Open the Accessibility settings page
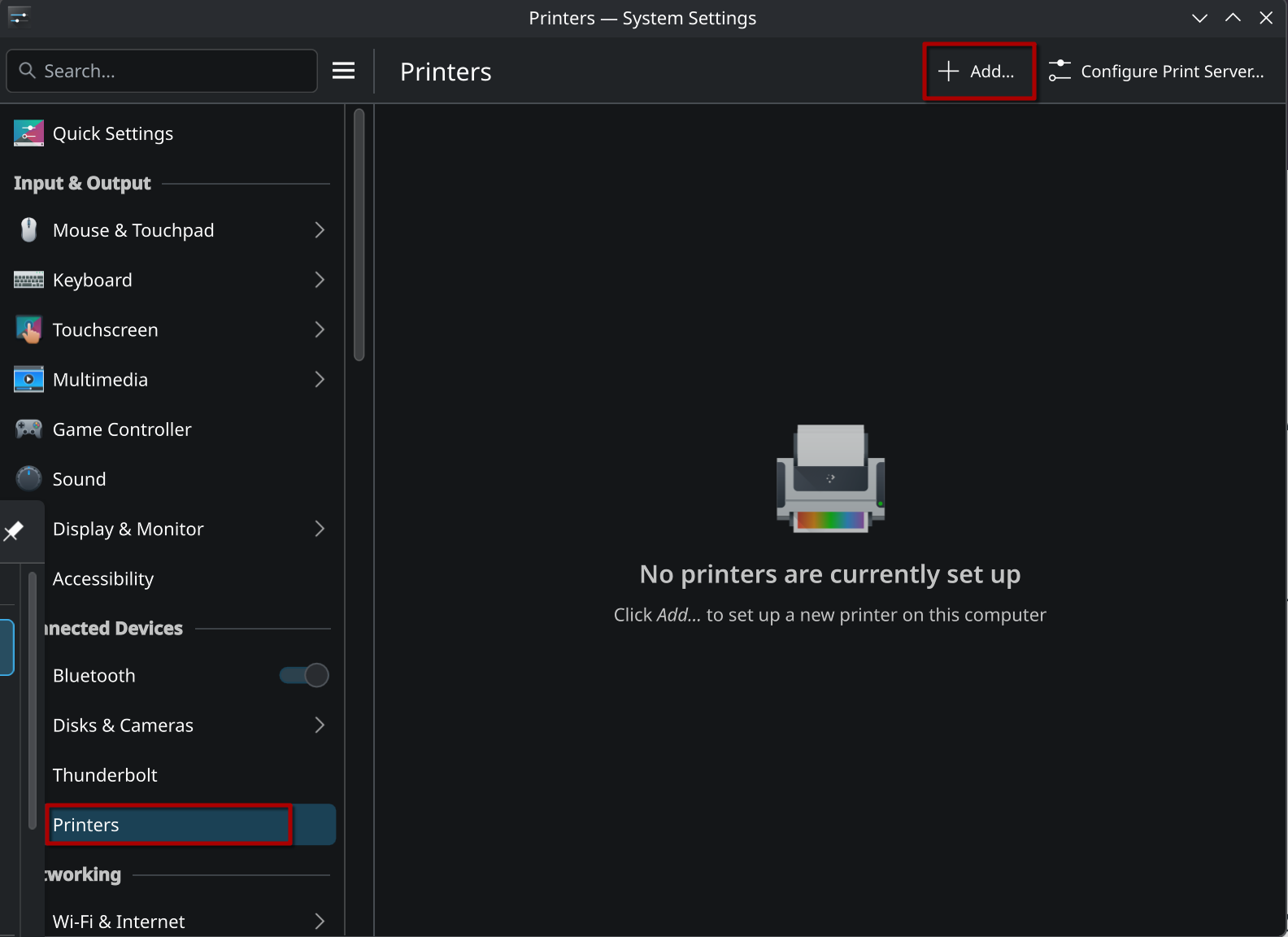Viewport: 1288px width, 937px height. (x=103, y=579)
